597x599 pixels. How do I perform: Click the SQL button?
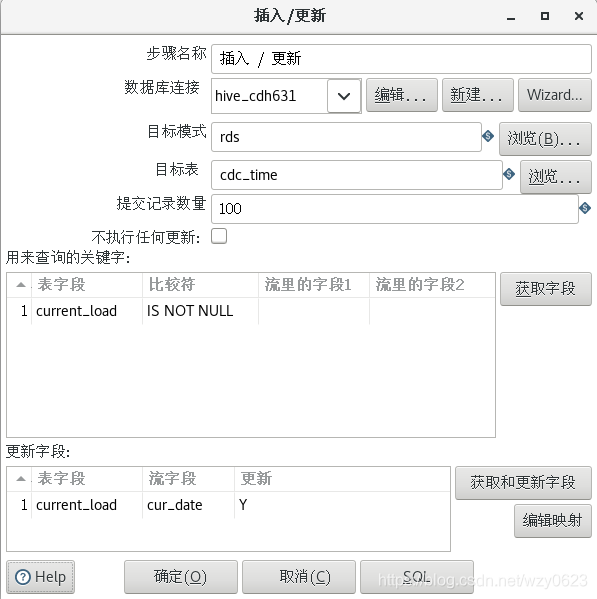(x=417, y=577)
